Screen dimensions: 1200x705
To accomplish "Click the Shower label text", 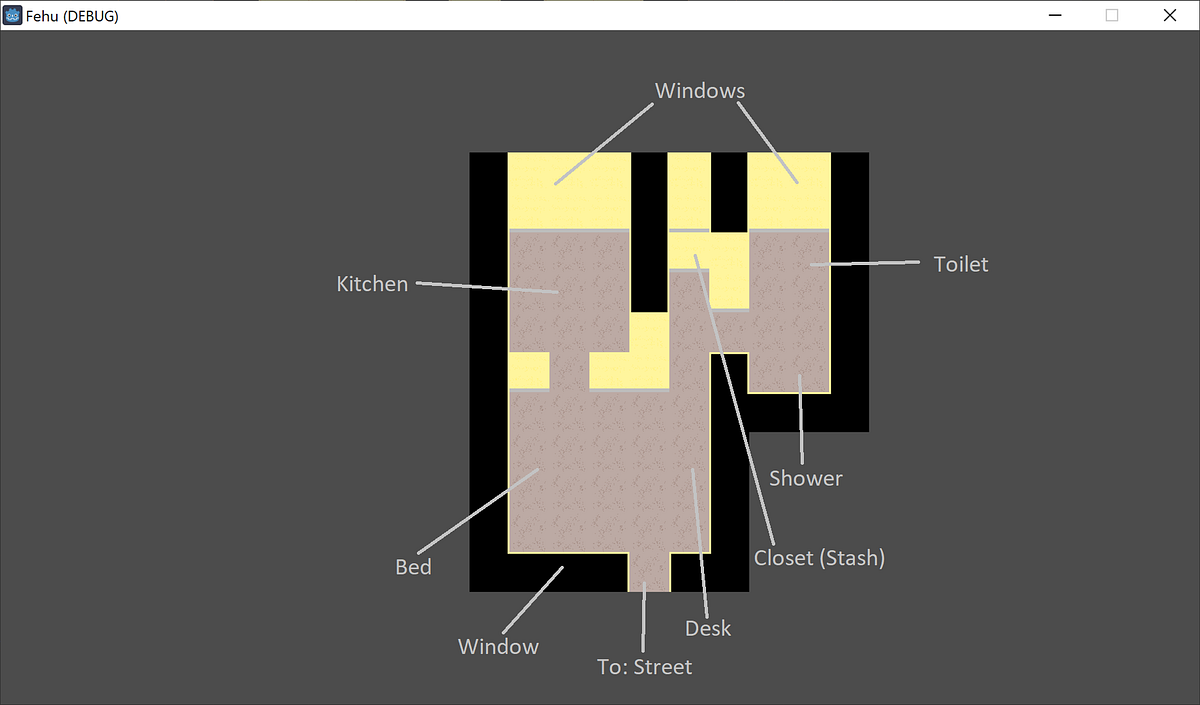I will pyautogui.click(x=805, y=478).
